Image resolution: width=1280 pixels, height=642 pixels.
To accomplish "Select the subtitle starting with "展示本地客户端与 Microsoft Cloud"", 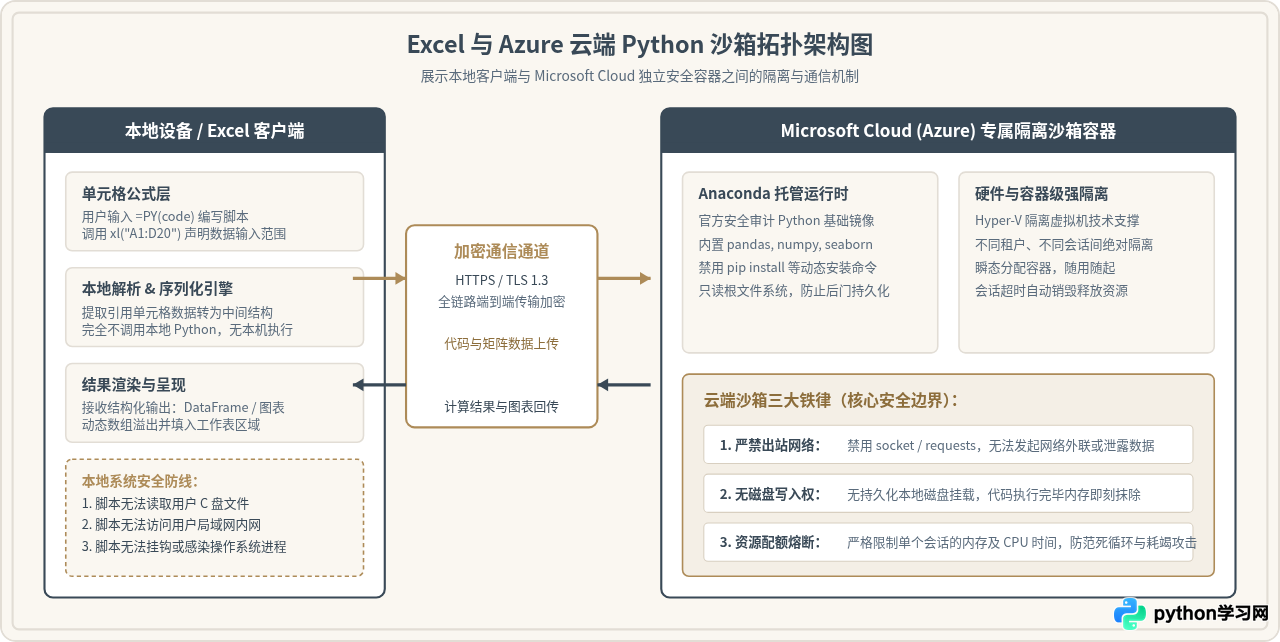I will pos(640,76).
